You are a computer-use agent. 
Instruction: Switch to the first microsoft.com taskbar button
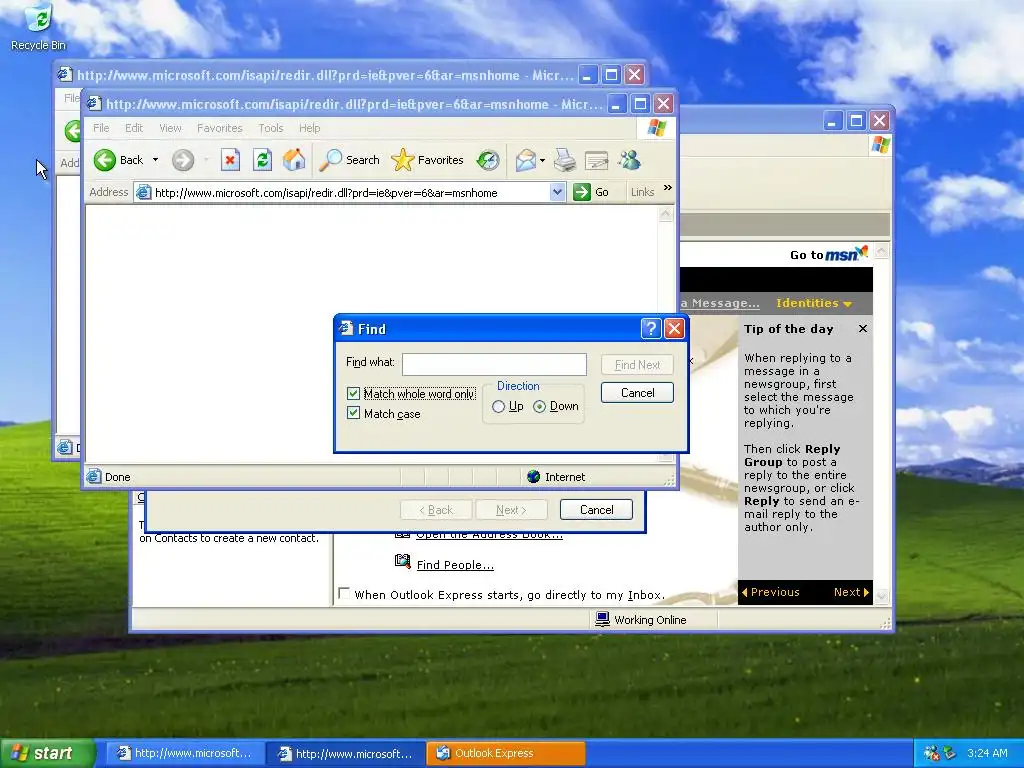point(185,753)
